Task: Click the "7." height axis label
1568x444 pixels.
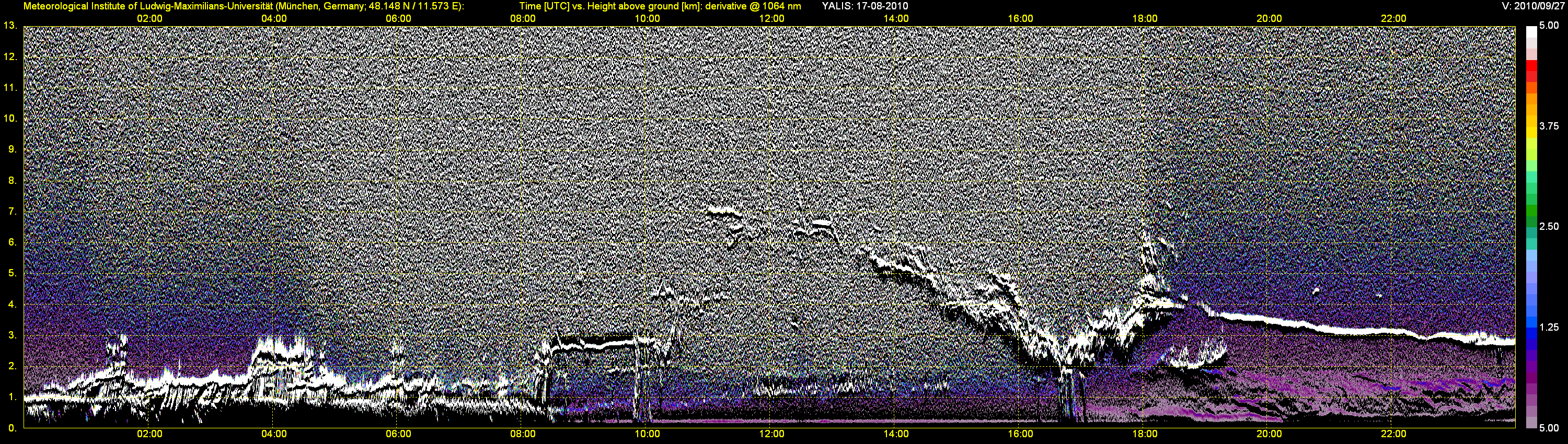Action: click(13, 211)
